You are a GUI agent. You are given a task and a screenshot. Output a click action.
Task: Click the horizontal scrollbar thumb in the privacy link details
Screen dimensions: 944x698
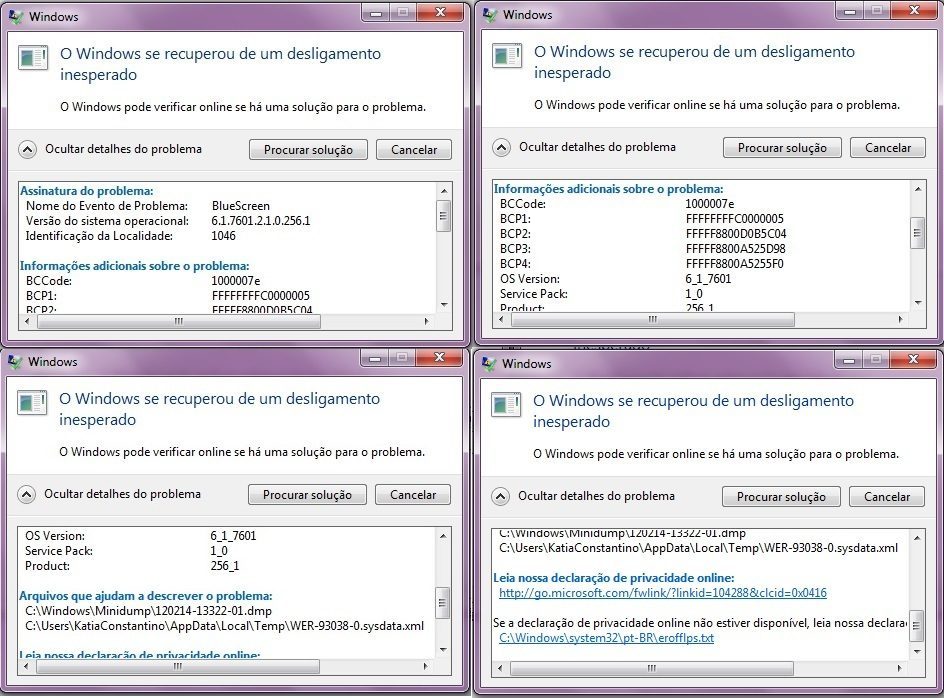[651, 668]
